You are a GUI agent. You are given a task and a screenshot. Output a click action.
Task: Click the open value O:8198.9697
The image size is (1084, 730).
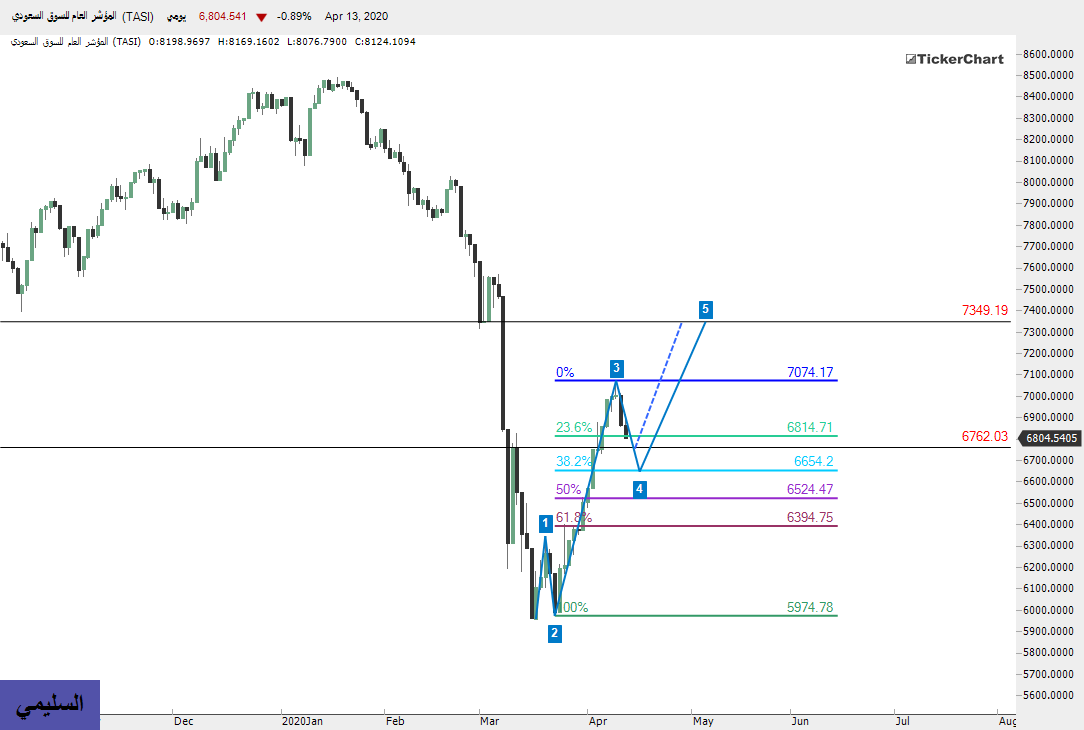click(x=179, y=41)
